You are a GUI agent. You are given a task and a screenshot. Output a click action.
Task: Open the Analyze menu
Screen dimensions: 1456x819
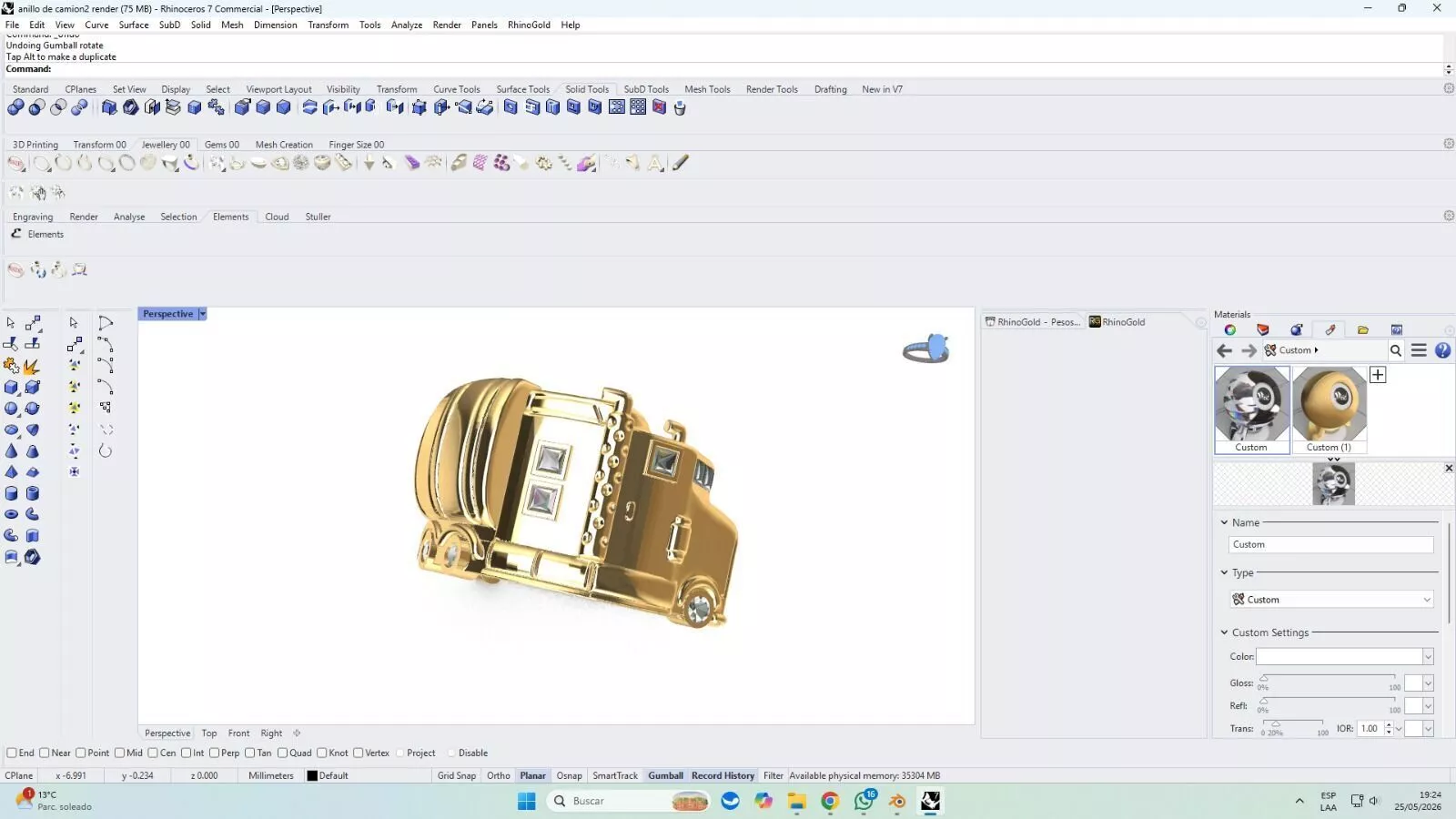point(407,25)
